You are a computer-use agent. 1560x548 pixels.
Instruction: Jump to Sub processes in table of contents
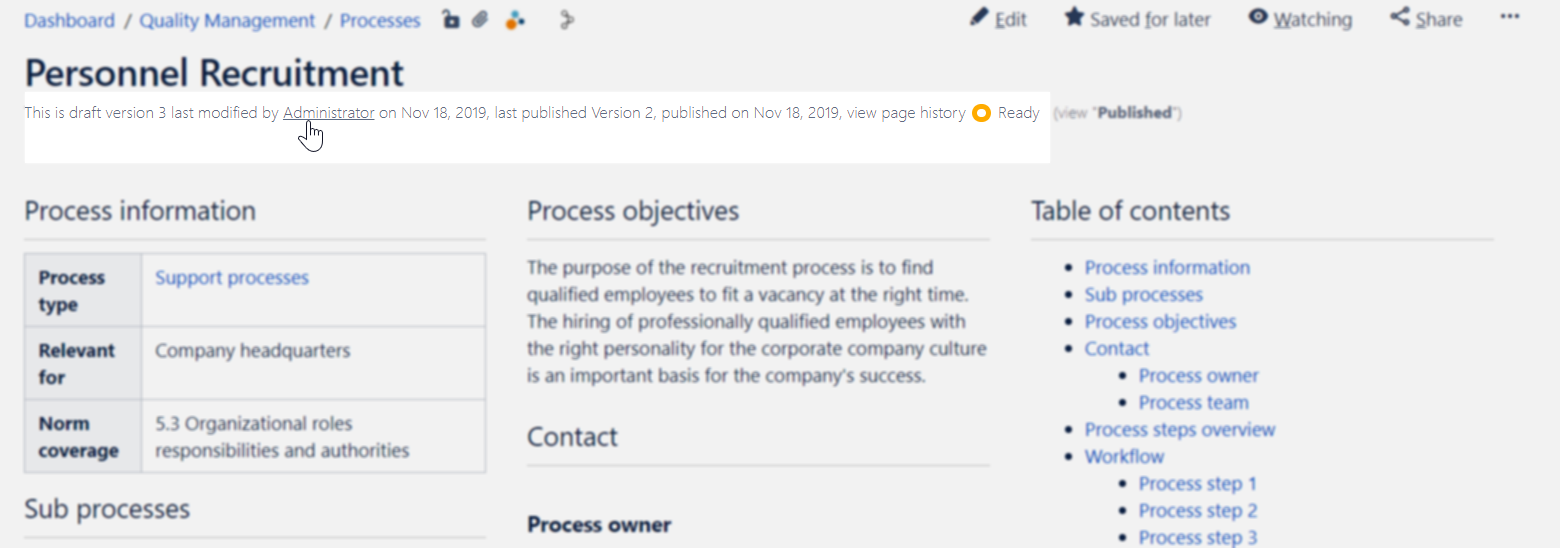tap(1143, 295)
